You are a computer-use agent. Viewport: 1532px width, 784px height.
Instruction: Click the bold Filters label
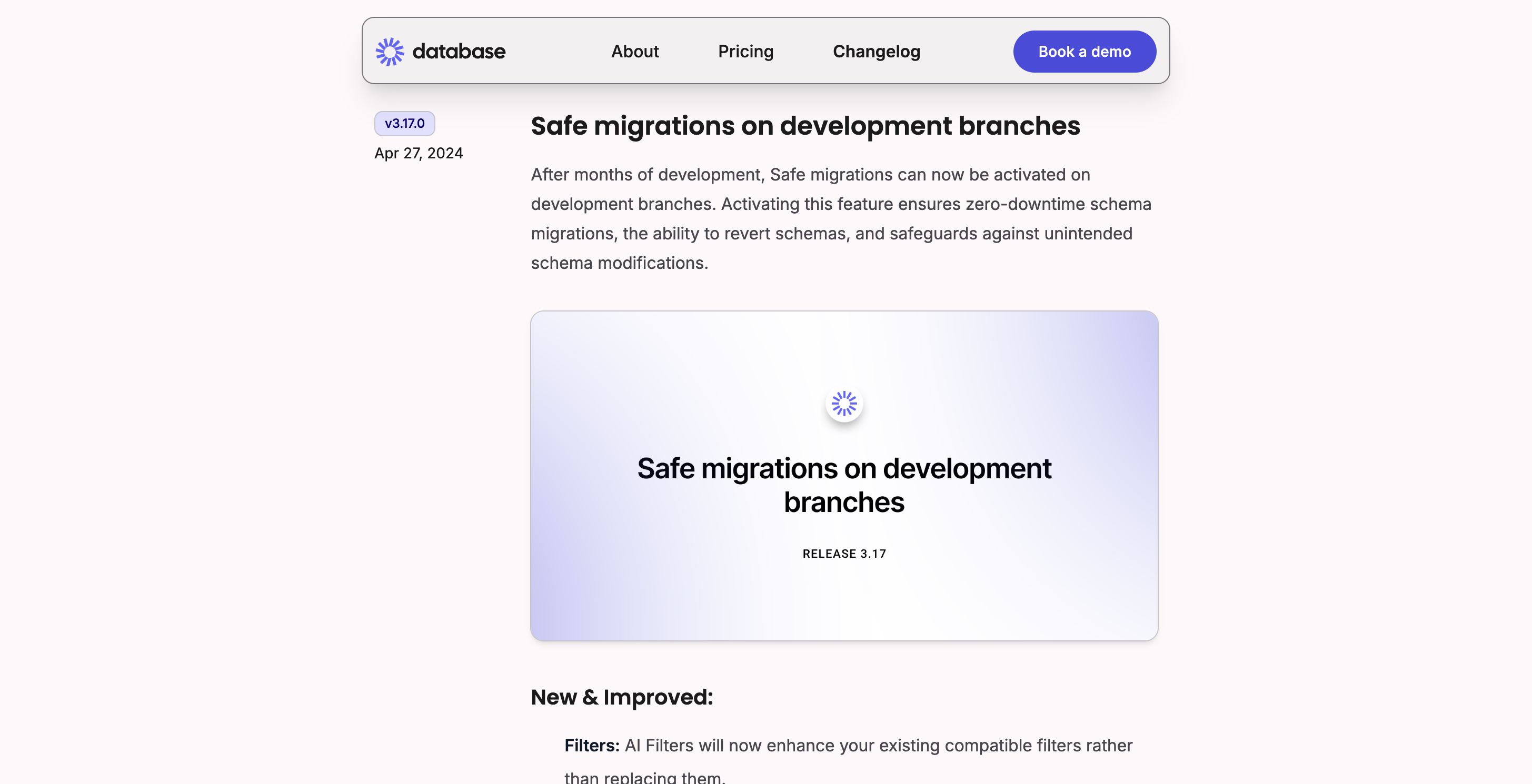click(591, 746)
